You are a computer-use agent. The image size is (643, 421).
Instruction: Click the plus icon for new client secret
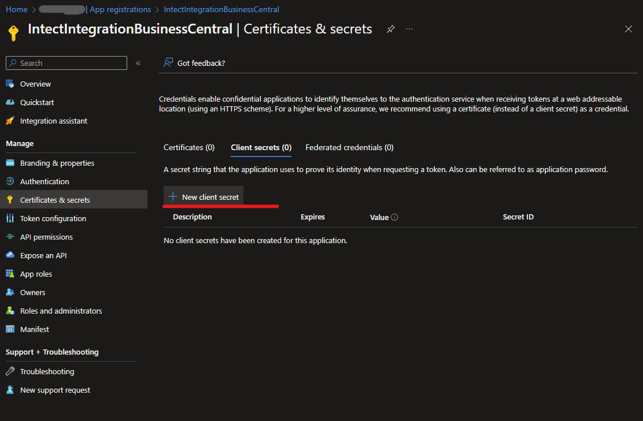click(x=173, y=197)
